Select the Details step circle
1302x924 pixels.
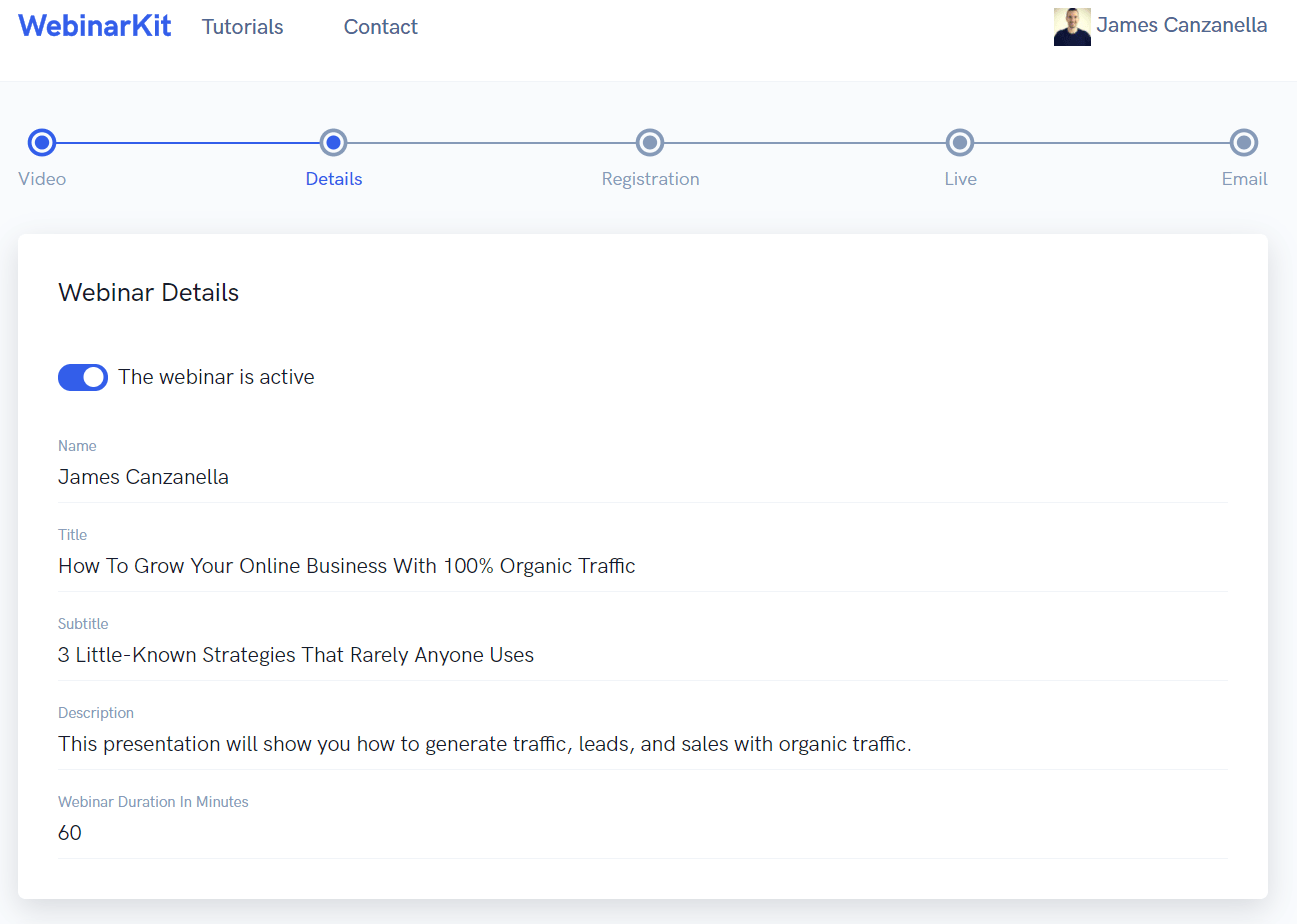pos(334,143)
